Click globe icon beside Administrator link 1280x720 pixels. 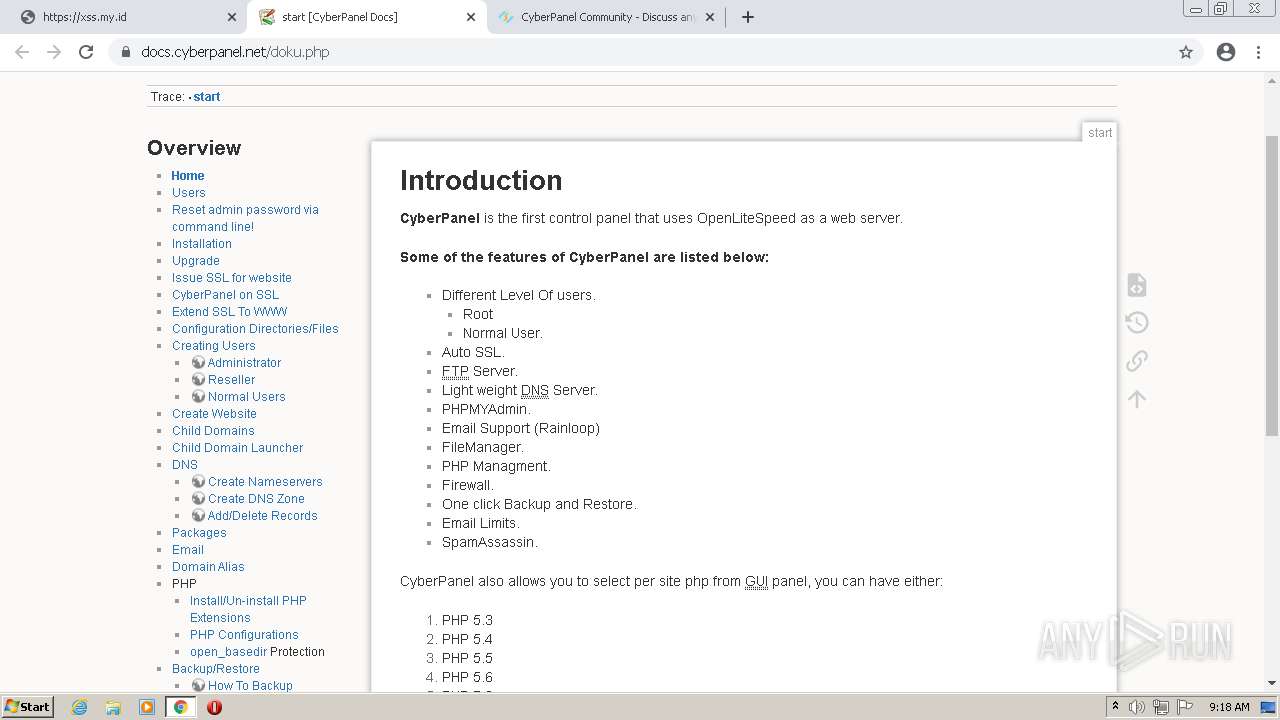point(198,362)
